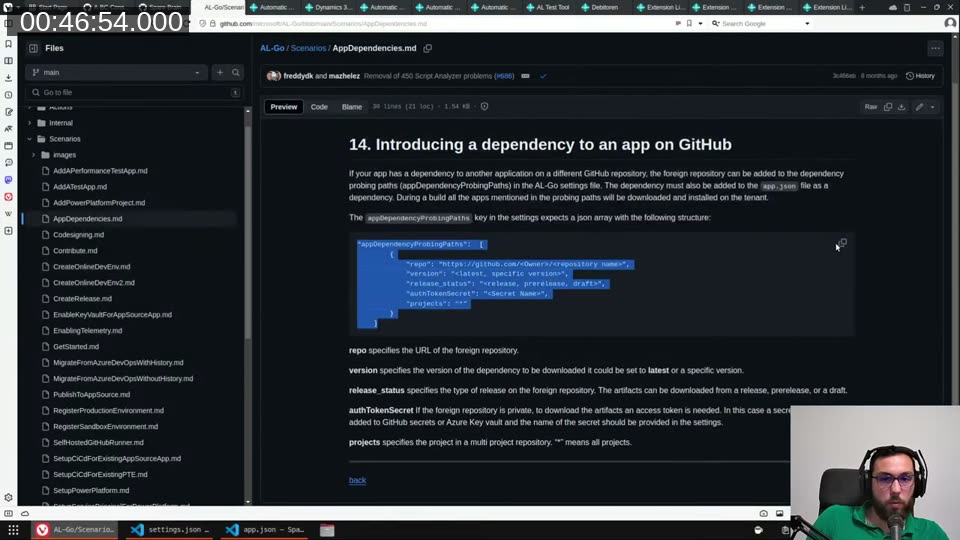Screen dimensions: 960x540
Task: Bookmark this page in the address bar
Action: (x=689, y=23)
